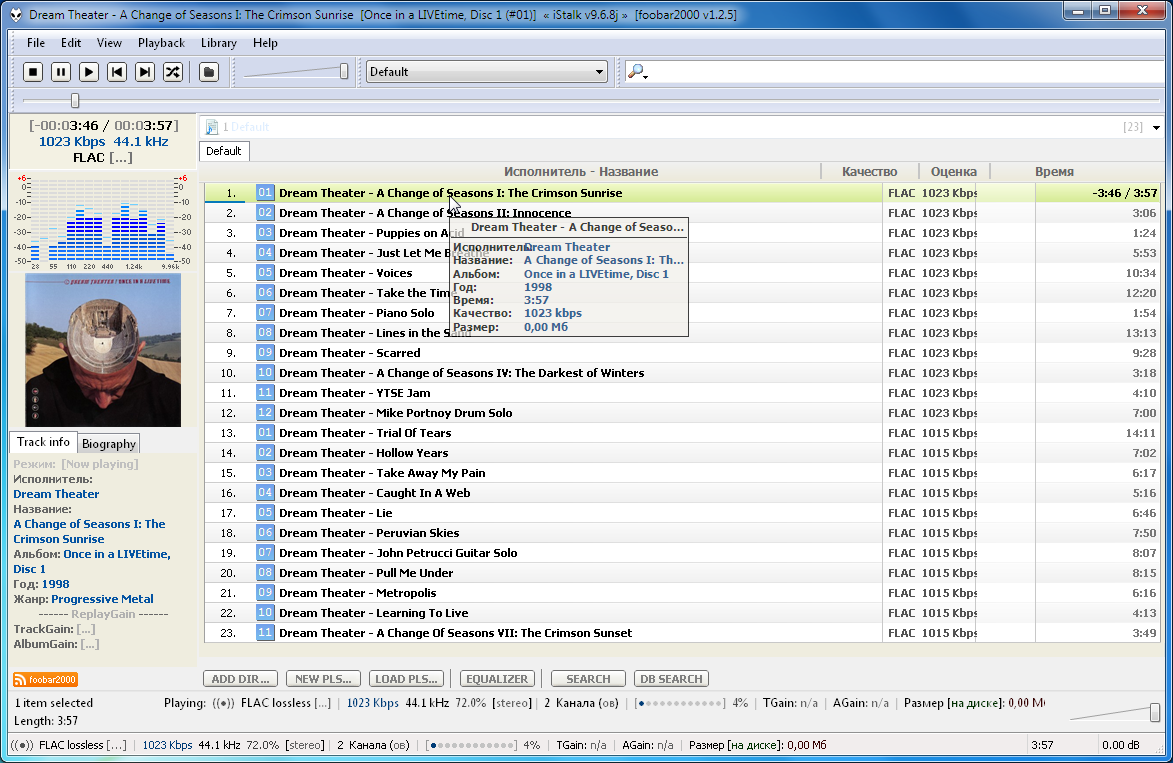Open the Library menu
Image resolution: width=1173 pixels, height=763 pixels.
point(218,43)
